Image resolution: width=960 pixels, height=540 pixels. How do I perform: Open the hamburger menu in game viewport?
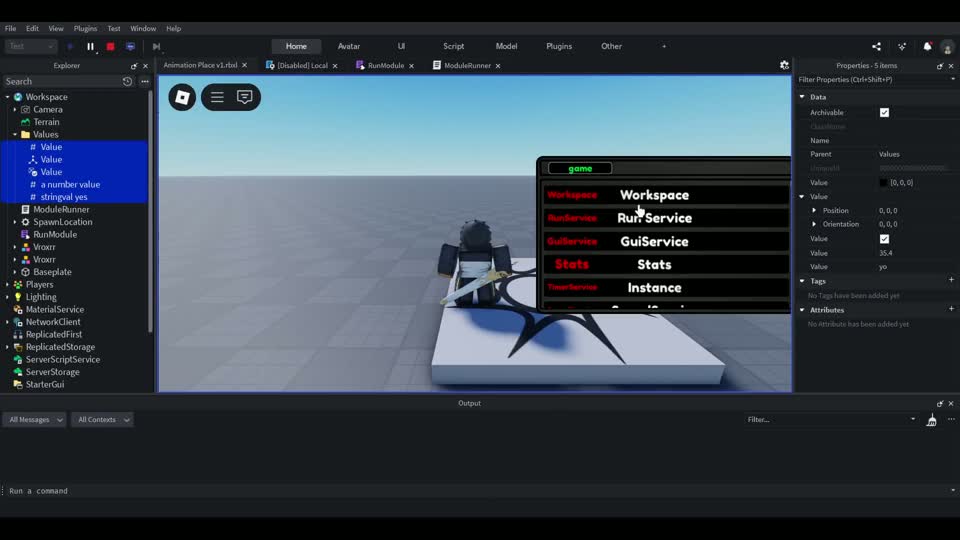click(217, 97)
